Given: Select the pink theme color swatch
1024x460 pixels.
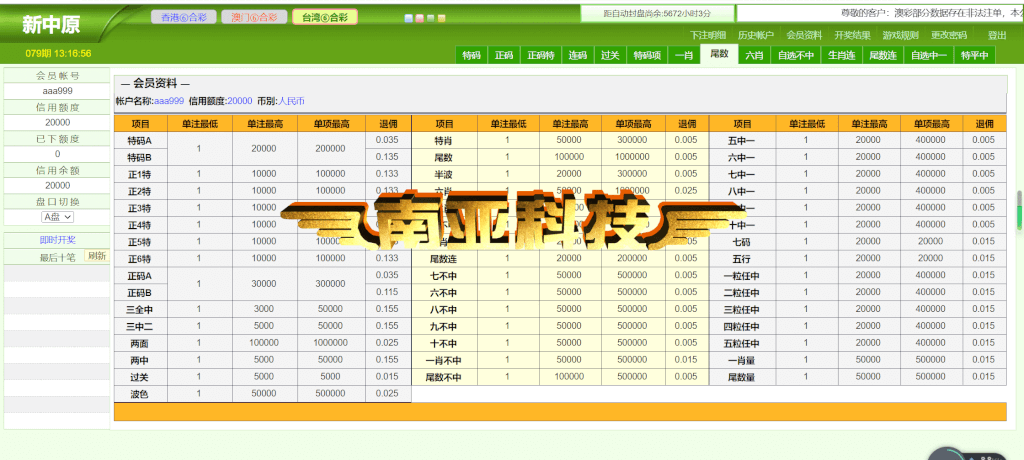Looking at the screenshot, I should [x=420, y=18].
